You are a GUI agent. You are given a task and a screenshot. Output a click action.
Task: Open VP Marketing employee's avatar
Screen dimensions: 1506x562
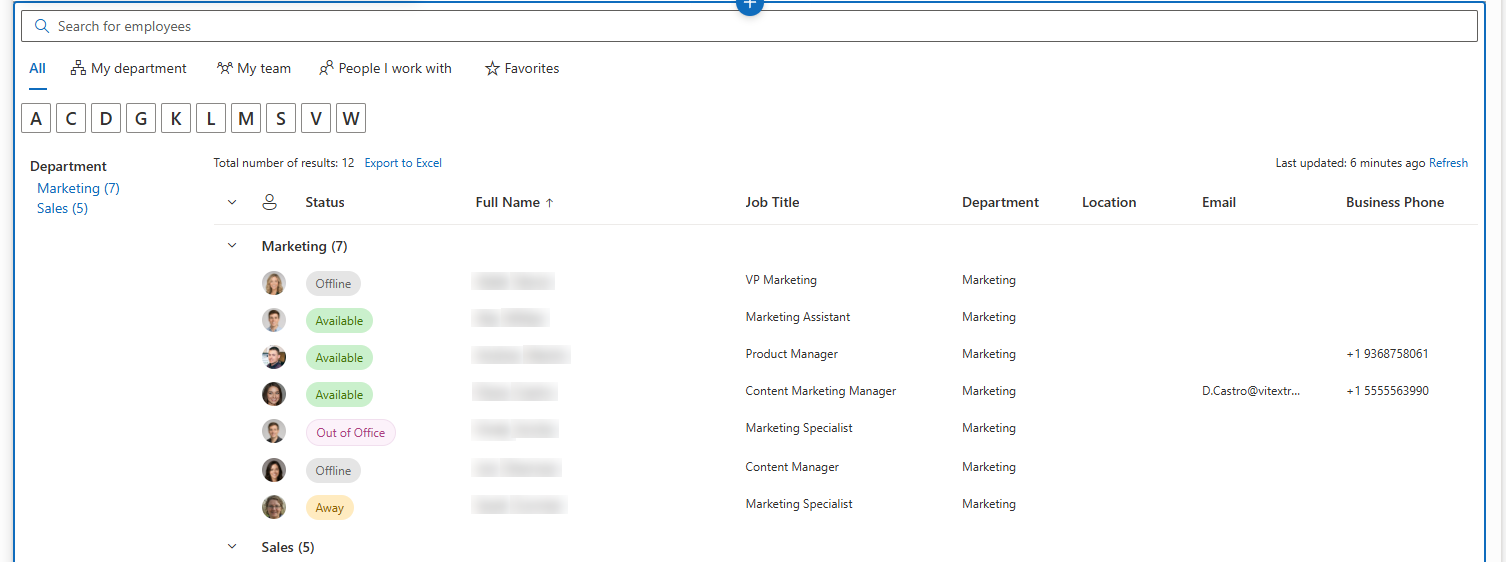click(x=274, y=283)
